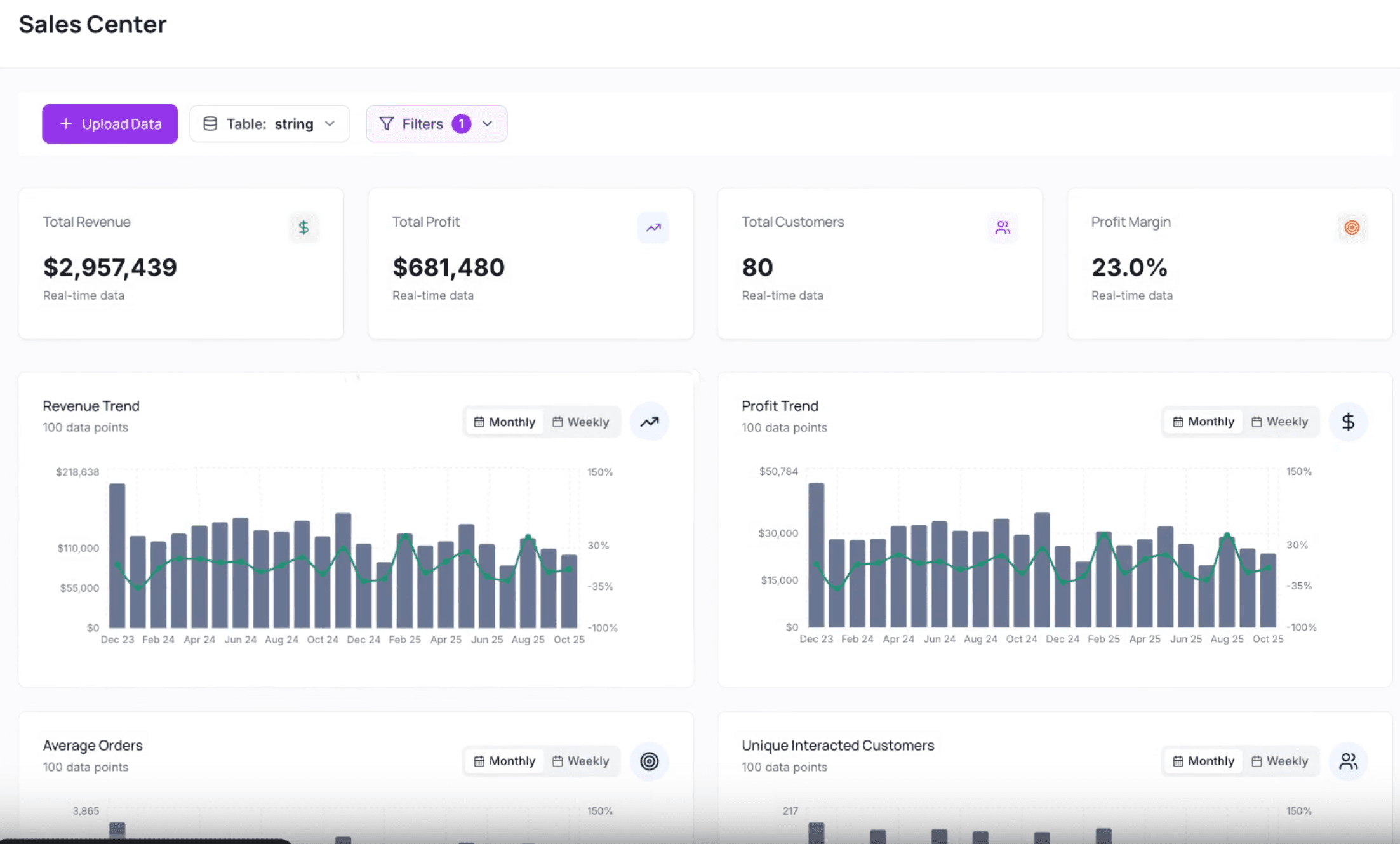
Task: Switch Average Orders chart to Weekly
Action: coord(580,761)
